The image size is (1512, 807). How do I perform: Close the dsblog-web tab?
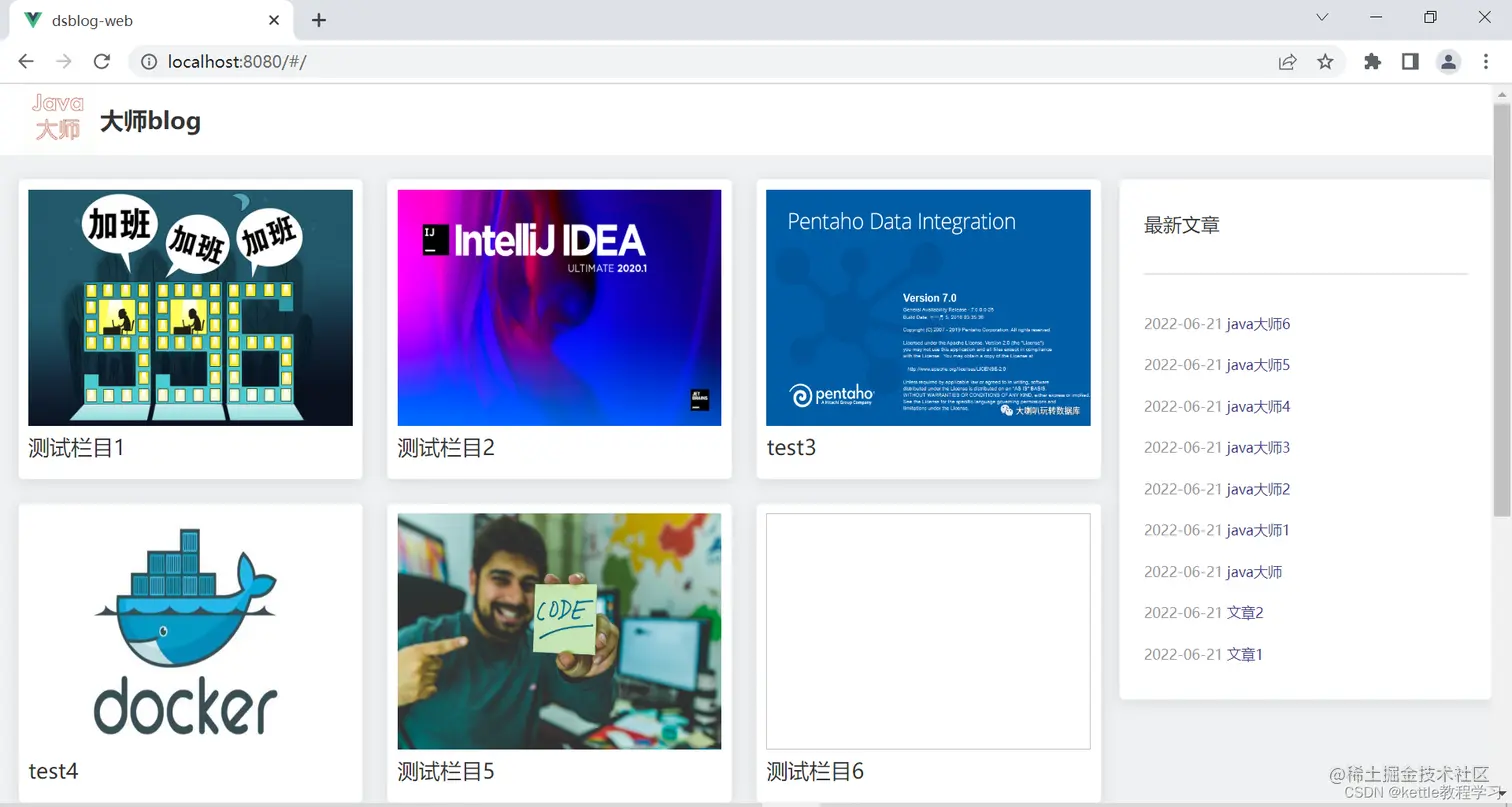coord(275,20)
